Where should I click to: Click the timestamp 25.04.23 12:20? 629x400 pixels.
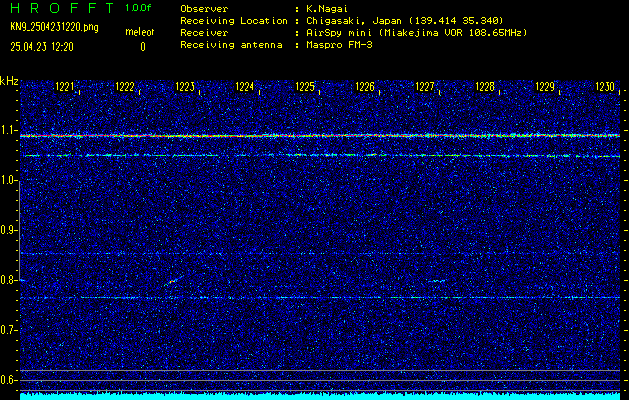coord(42,47)
